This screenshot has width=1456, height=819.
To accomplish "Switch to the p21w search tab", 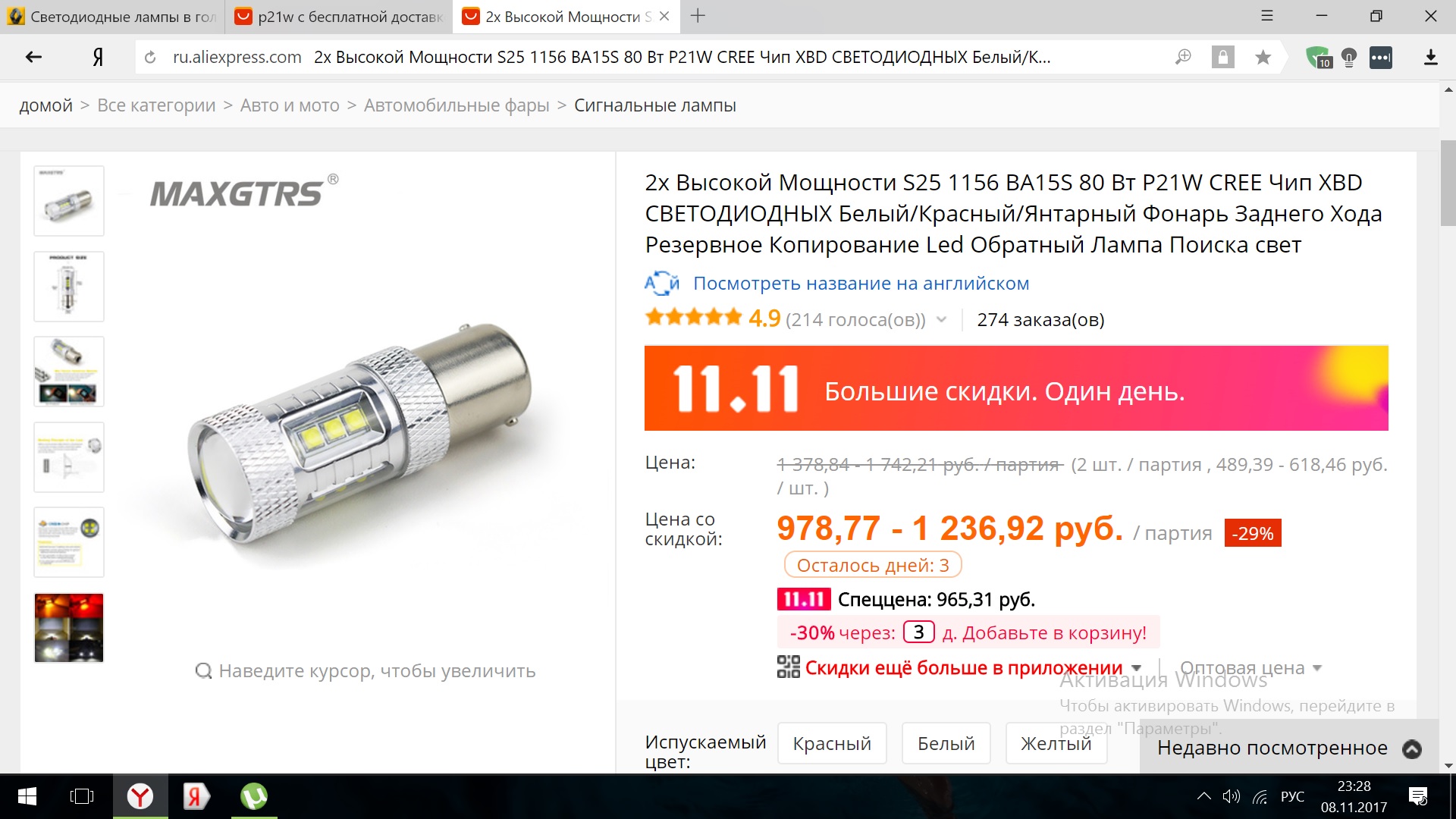I will (x=338, y=17).
